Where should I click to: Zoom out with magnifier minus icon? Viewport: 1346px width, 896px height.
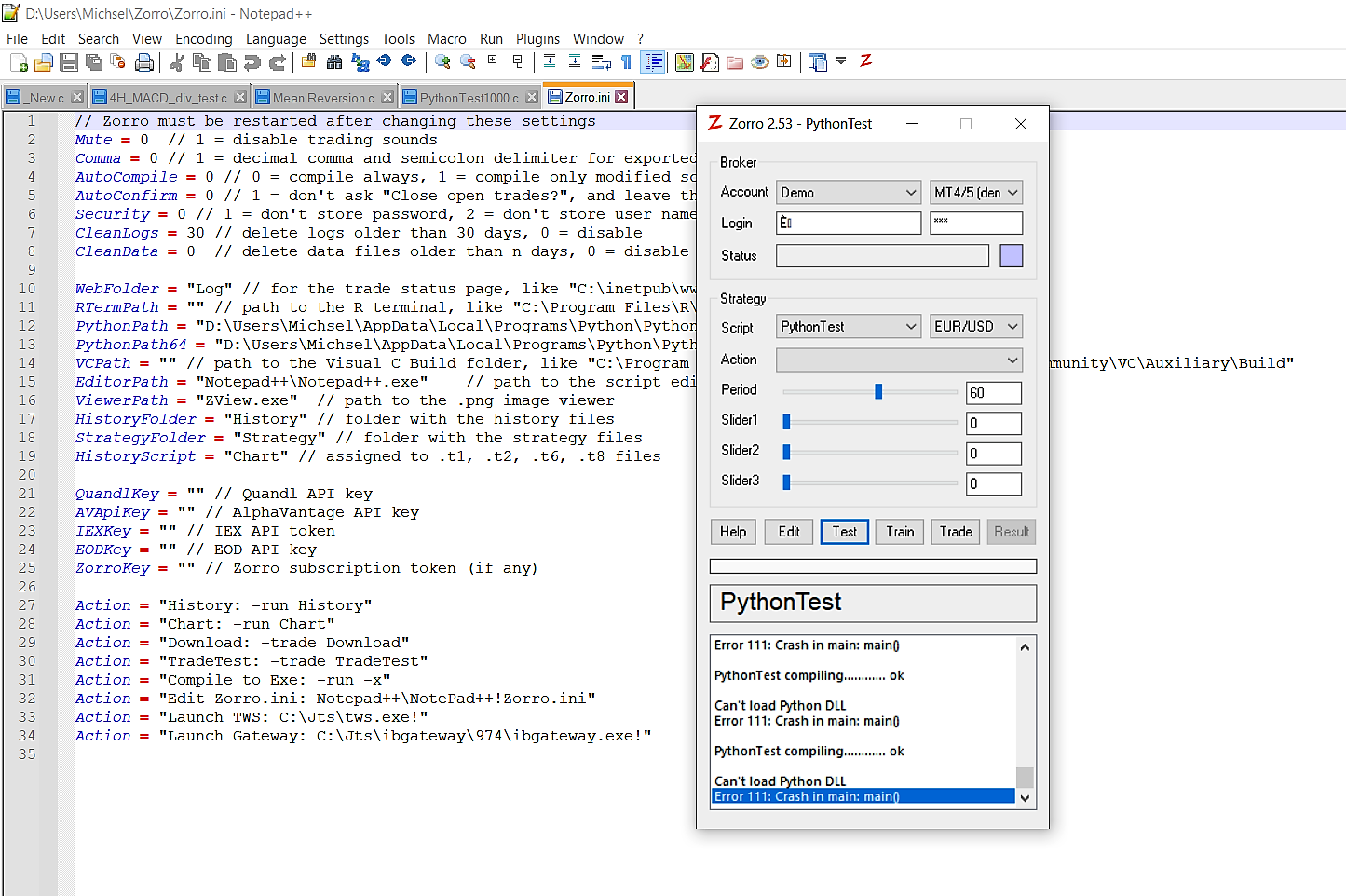point(468,62)
